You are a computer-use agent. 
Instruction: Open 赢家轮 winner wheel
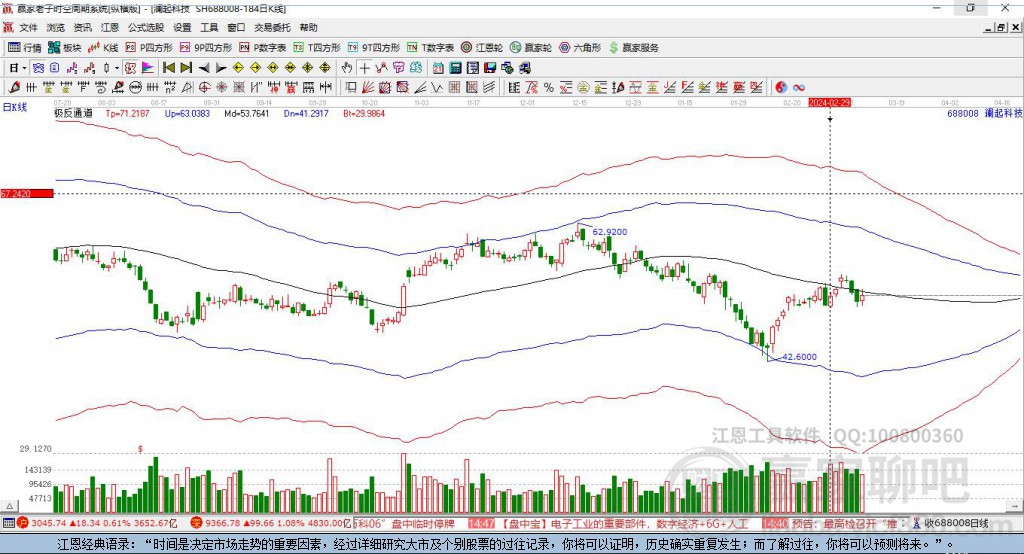(531, 48)
